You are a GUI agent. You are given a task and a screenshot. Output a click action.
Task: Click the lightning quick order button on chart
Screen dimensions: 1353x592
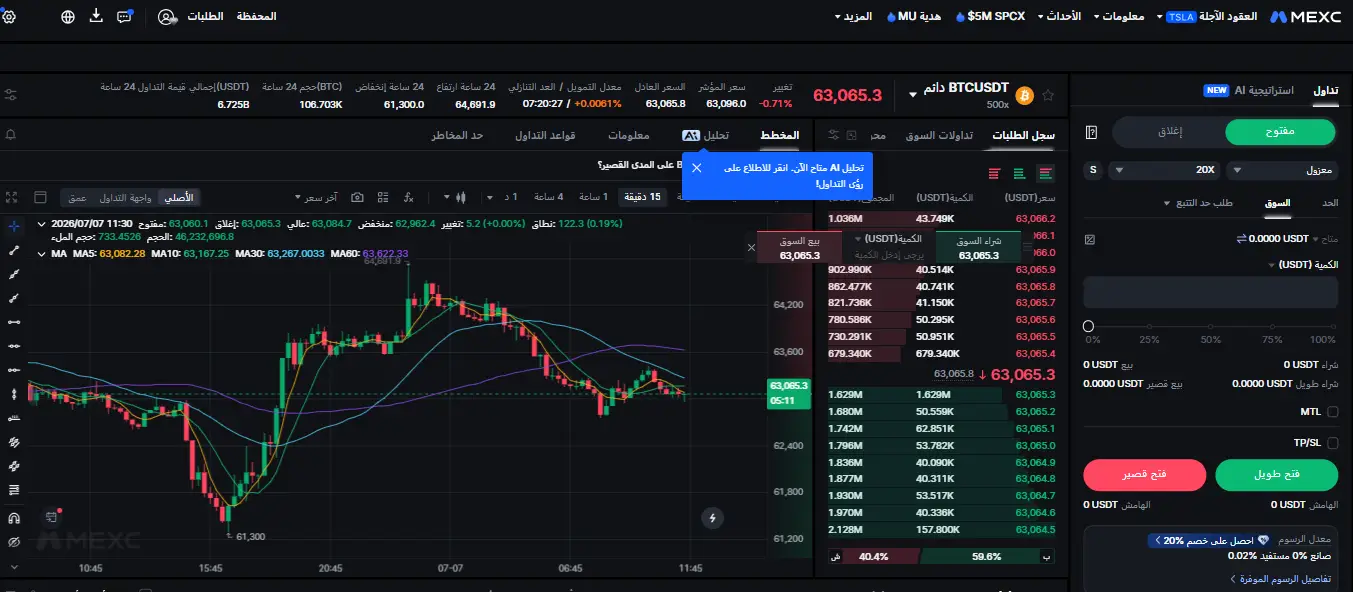click(x=712, y=518)
